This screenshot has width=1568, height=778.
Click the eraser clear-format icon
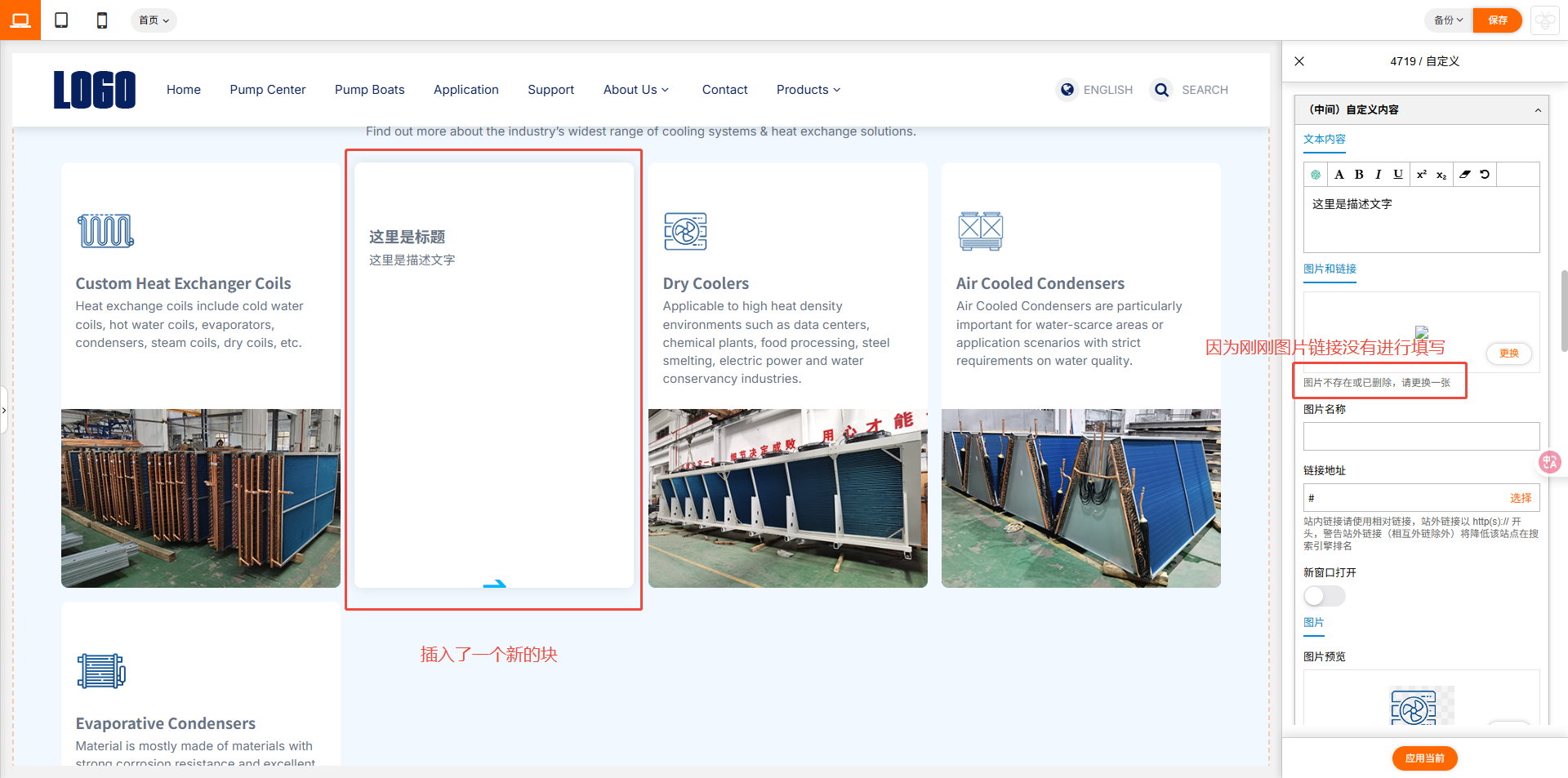pos(1465,175)
